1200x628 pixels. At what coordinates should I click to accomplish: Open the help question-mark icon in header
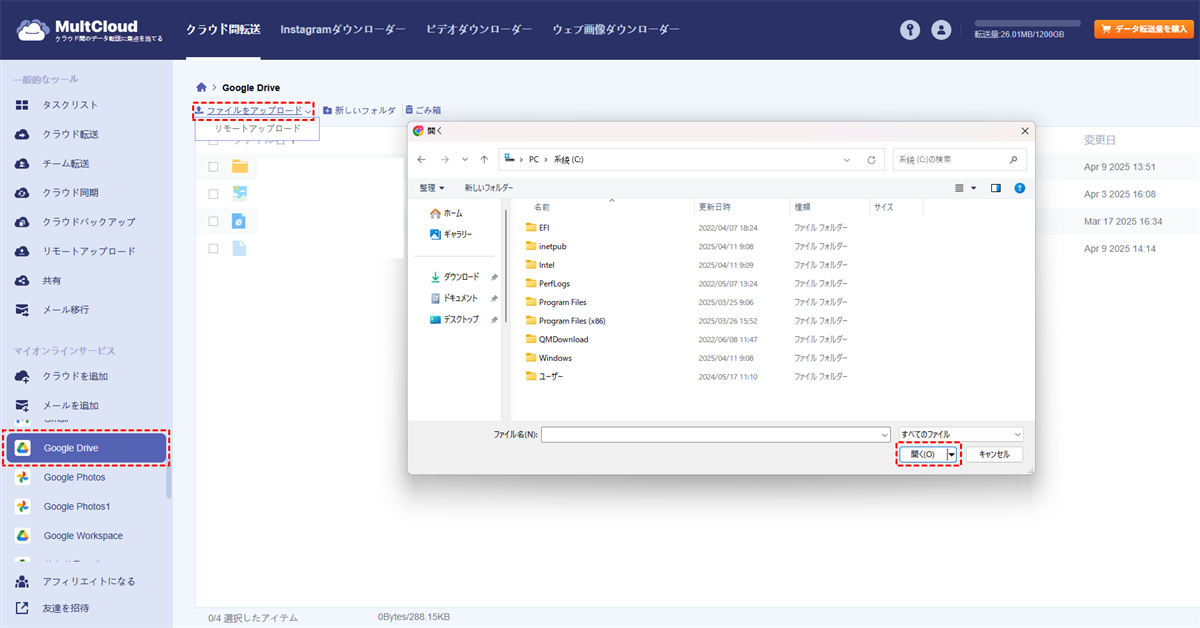pyautogui.click(x=910, y=30)
